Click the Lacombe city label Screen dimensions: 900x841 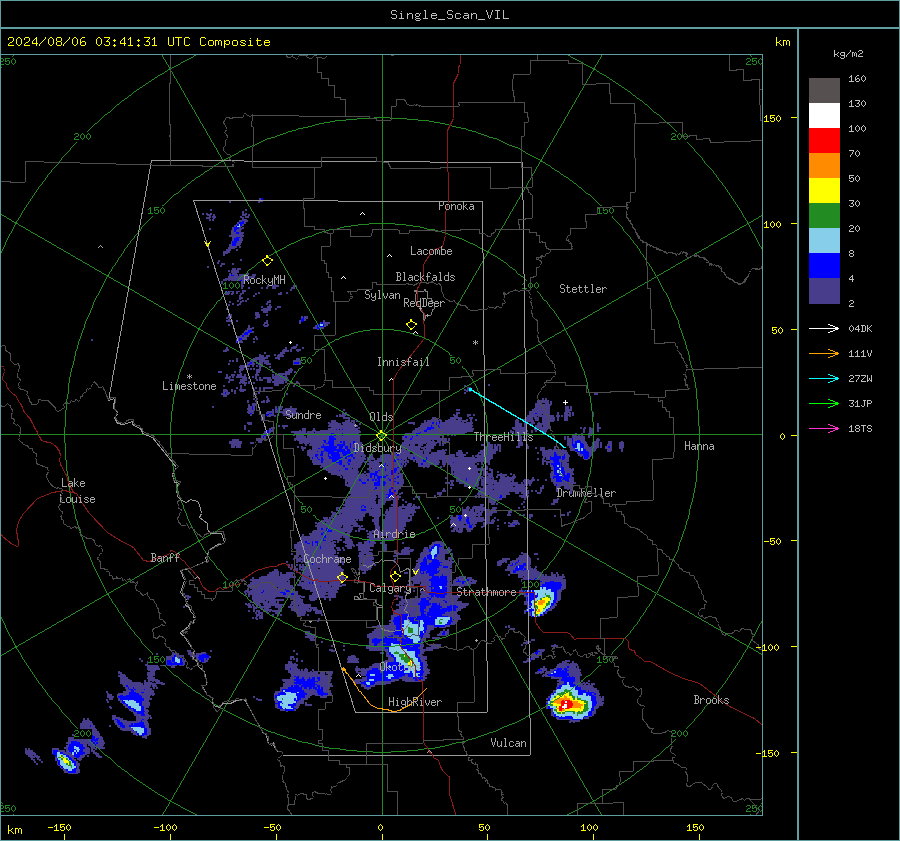click(x=431, y=251)
